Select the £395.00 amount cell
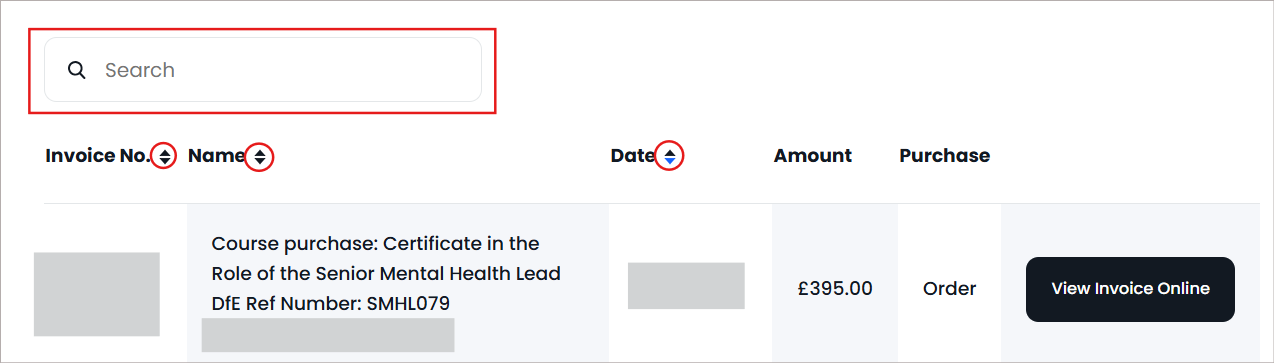 point(835,289)
